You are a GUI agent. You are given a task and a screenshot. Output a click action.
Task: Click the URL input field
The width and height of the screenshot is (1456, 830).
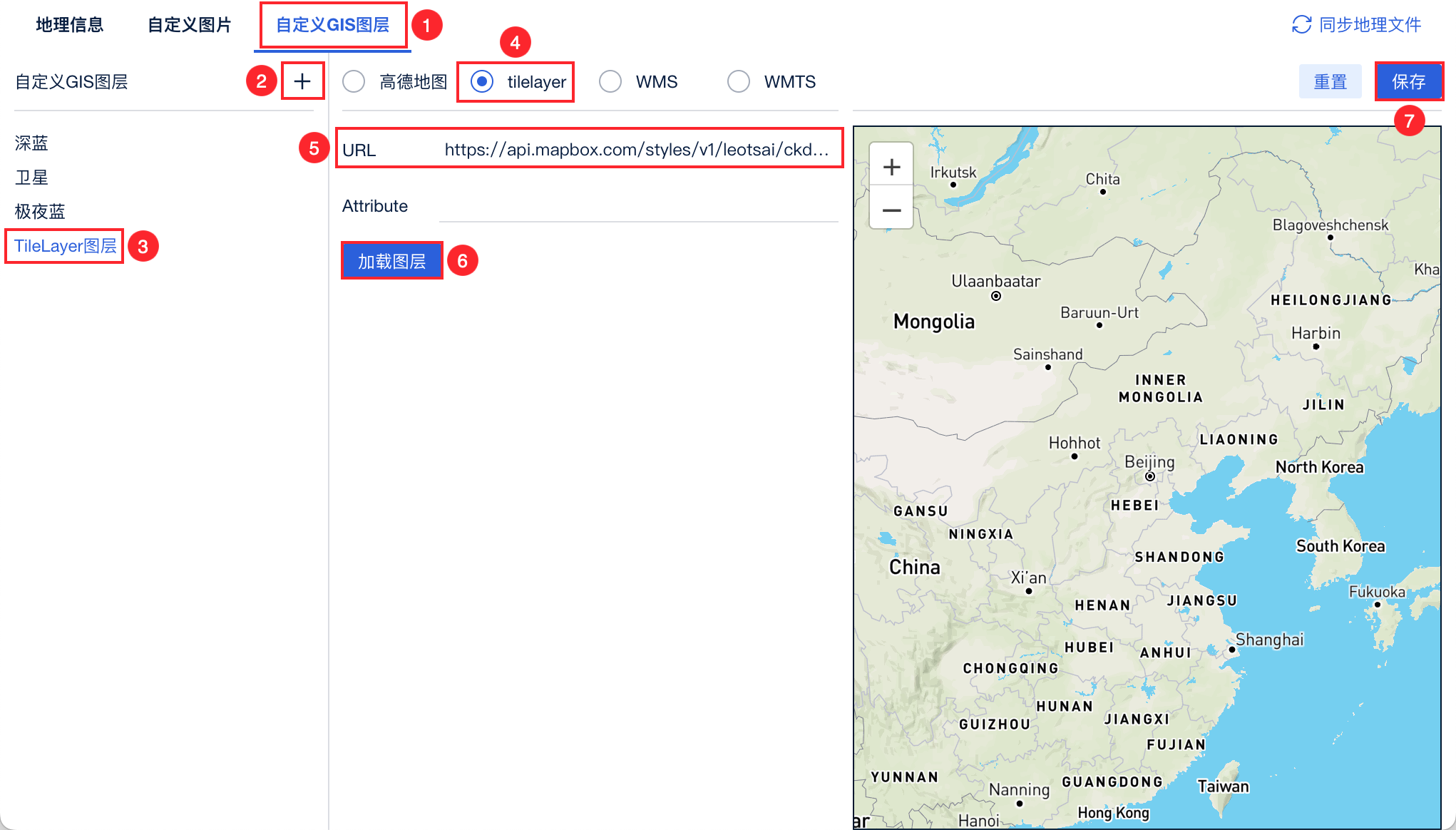pos(636,150)
